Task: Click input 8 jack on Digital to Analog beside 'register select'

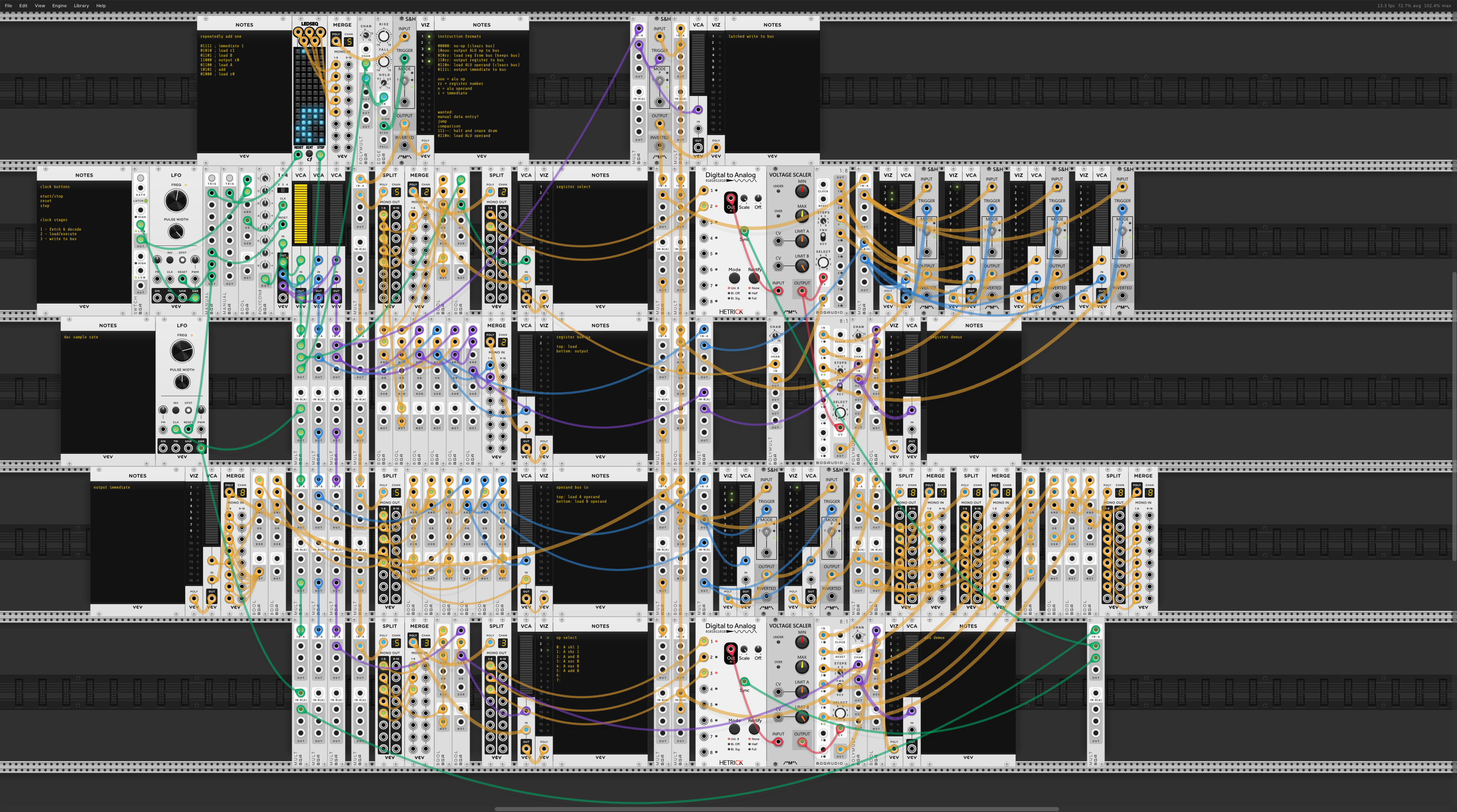Action: [703, 301]
